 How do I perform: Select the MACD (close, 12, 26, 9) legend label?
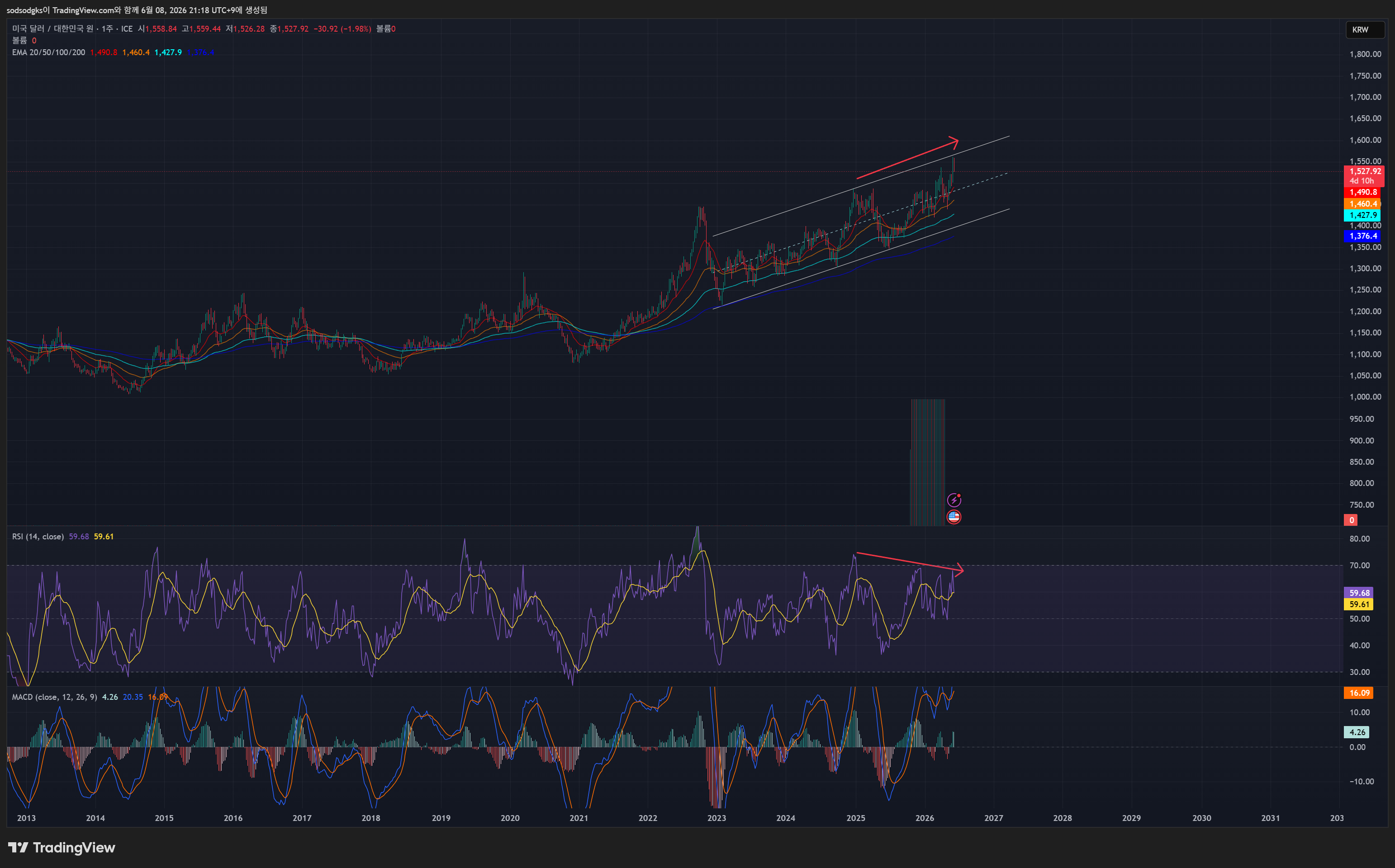click(x=55, y=697)
